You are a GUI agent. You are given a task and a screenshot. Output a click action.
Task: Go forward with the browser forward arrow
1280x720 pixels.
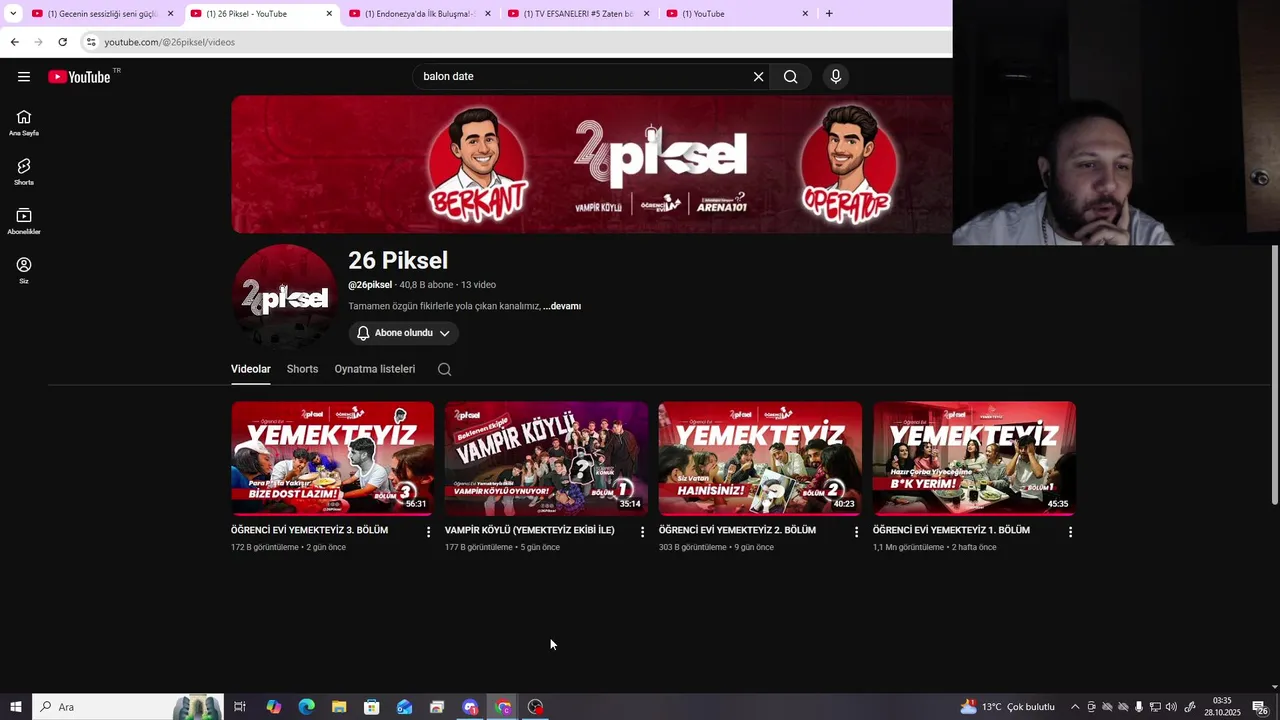[38, 42]
